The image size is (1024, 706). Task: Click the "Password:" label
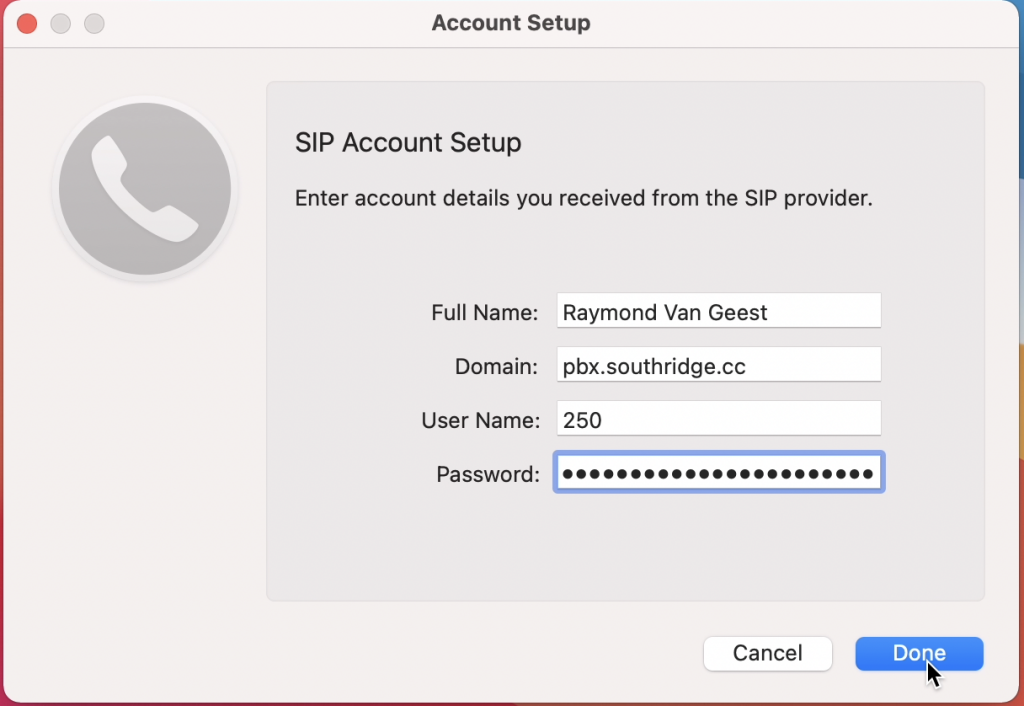(488, 475)
